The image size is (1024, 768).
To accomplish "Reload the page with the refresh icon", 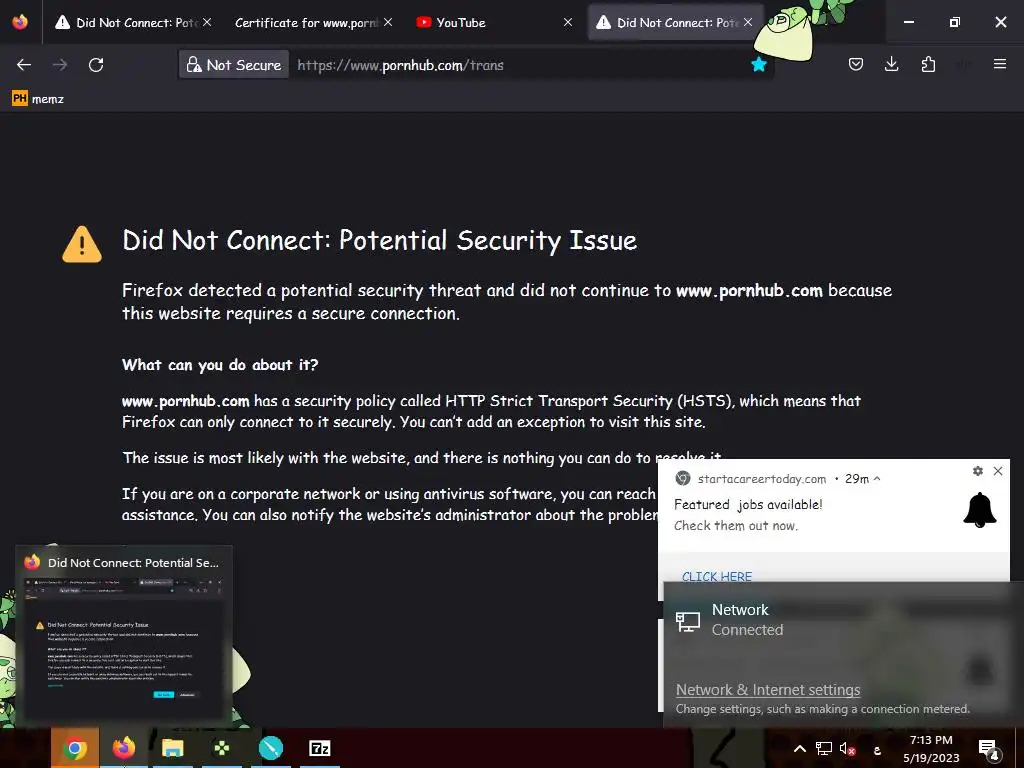I will [96, 65].
